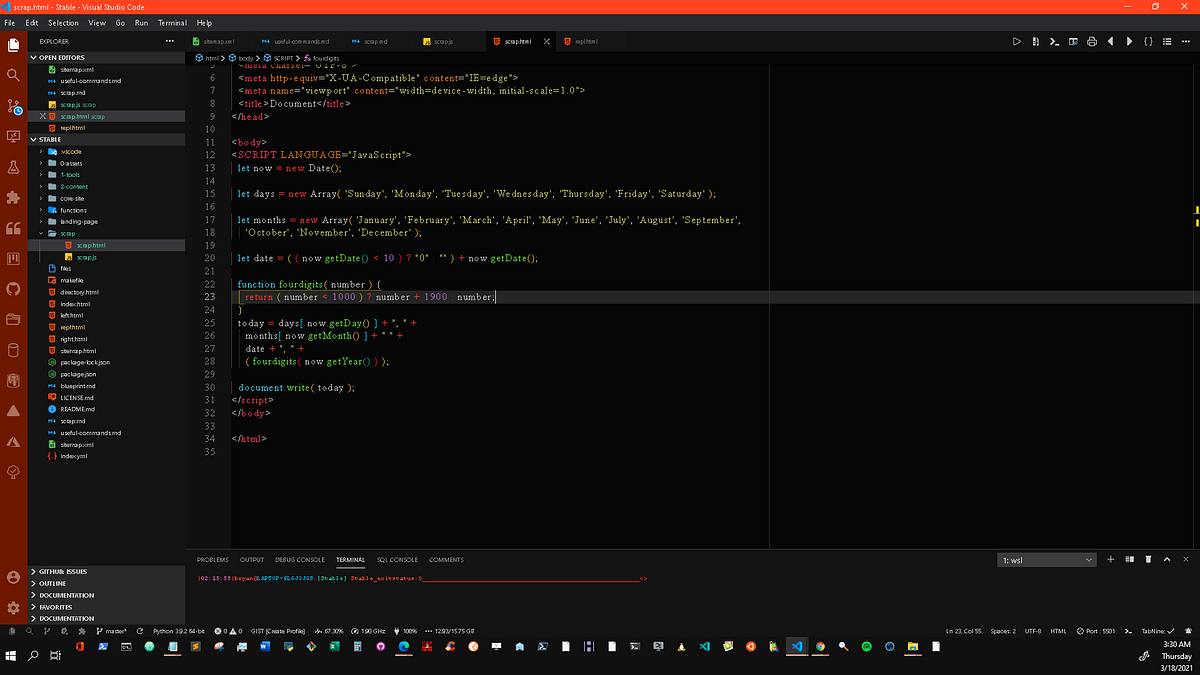Image resolution: width=1200 pixels, height=675 pixels.
Task: Open the Extensions view in activity bar
Action: 13,197
